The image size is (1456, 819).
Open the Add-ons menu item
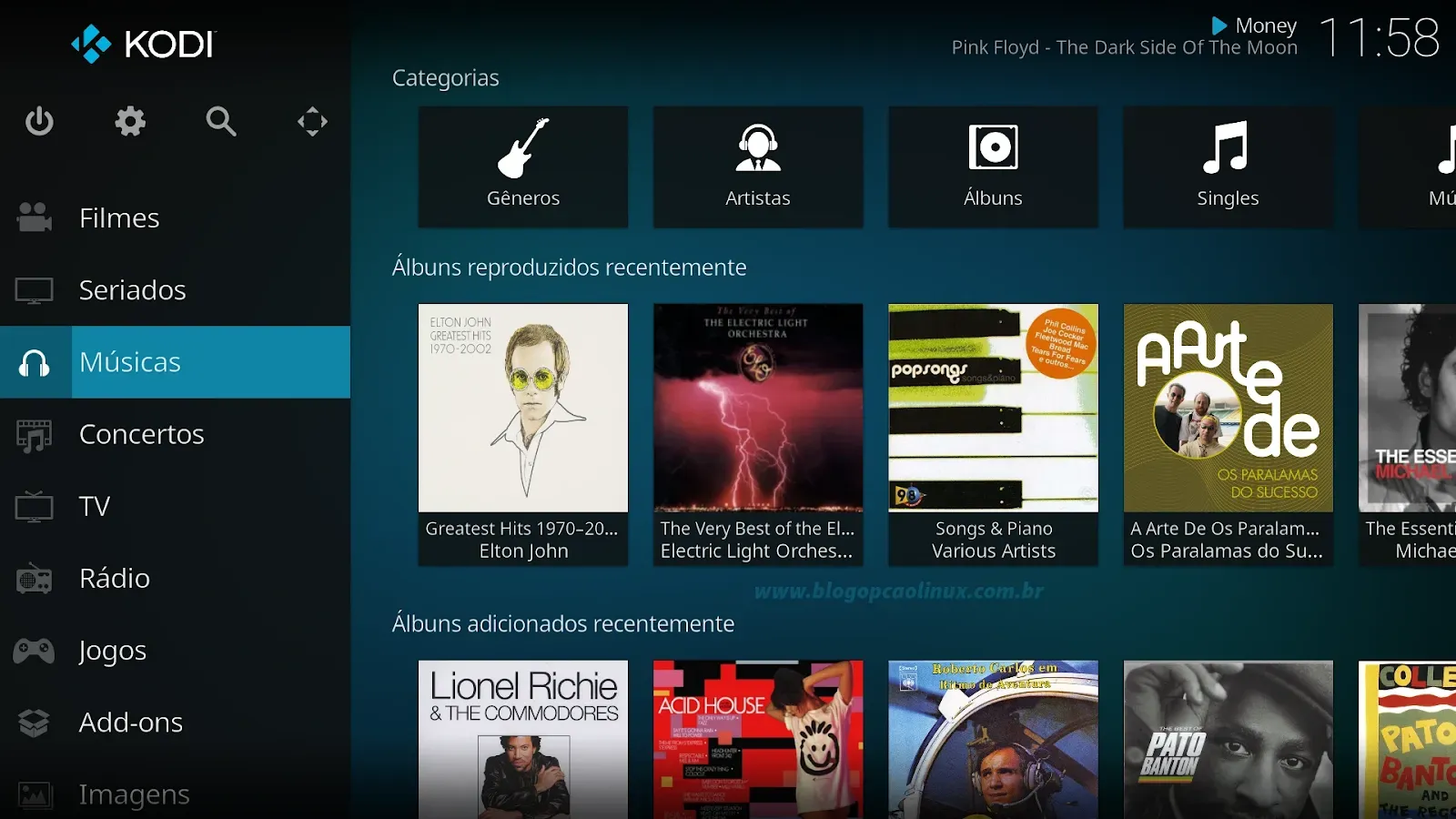click(175, 723)
